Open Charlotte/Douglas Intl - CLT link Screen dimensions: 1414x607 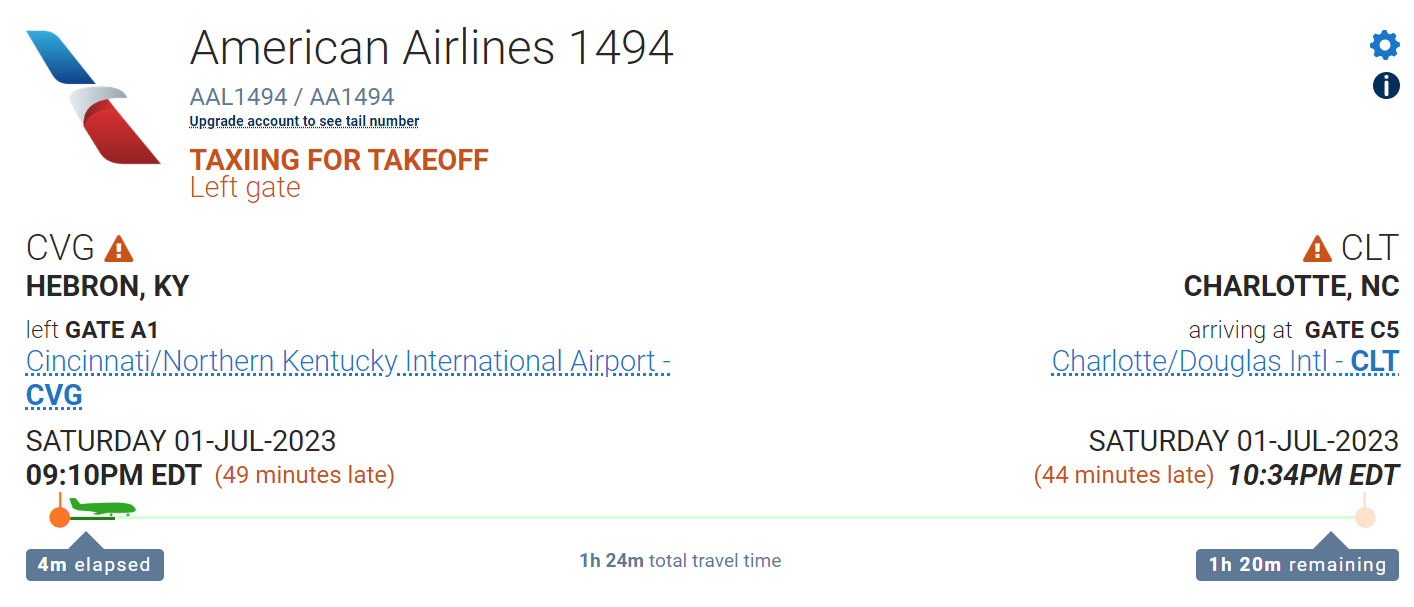pos(1225,361)
